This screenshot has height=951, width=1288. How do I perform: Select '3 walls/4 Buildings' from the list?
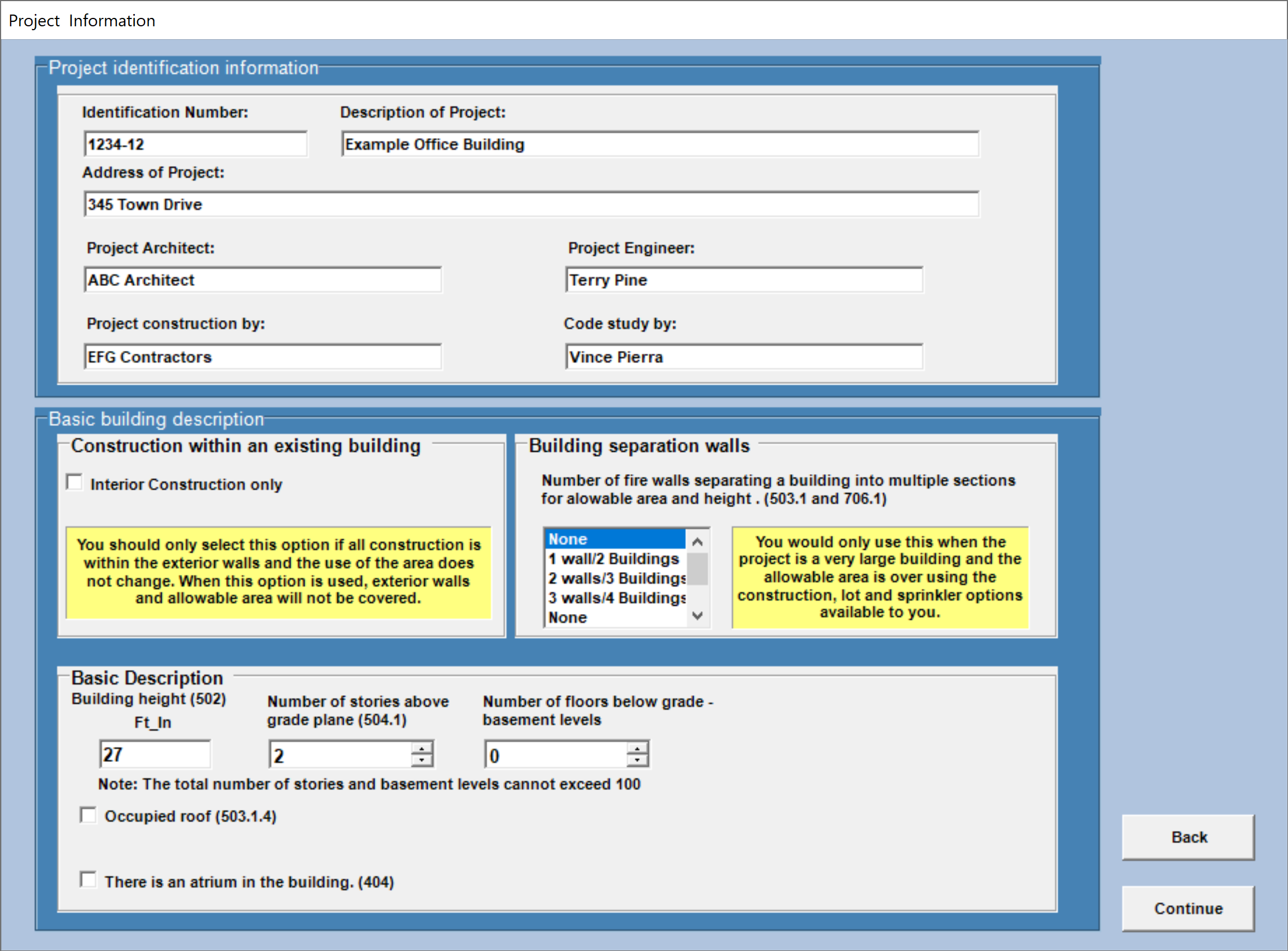pyautogui.click(x=610, y=597)
